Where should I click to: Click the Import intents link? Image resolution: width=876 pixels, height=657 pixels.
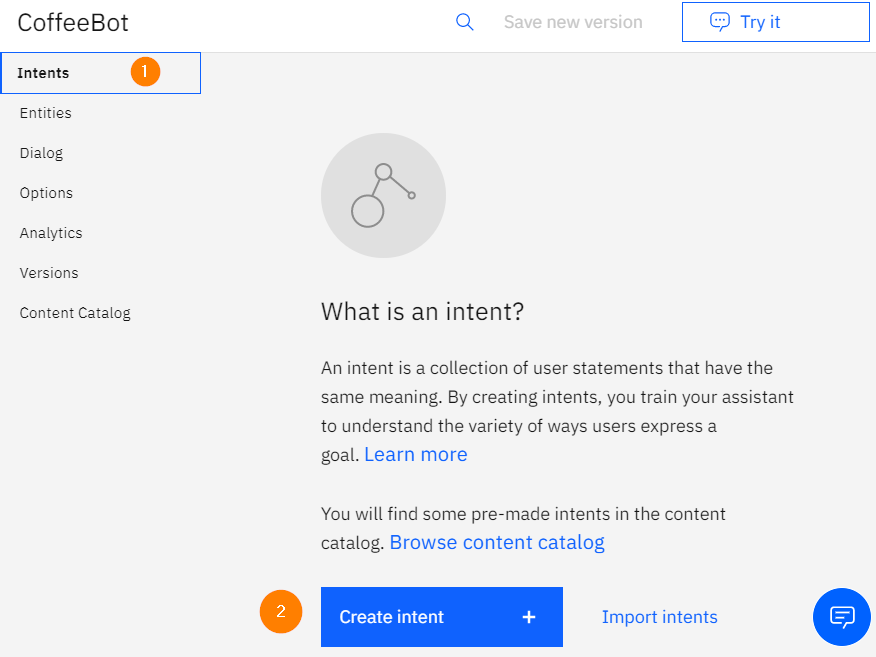[660, 617]
